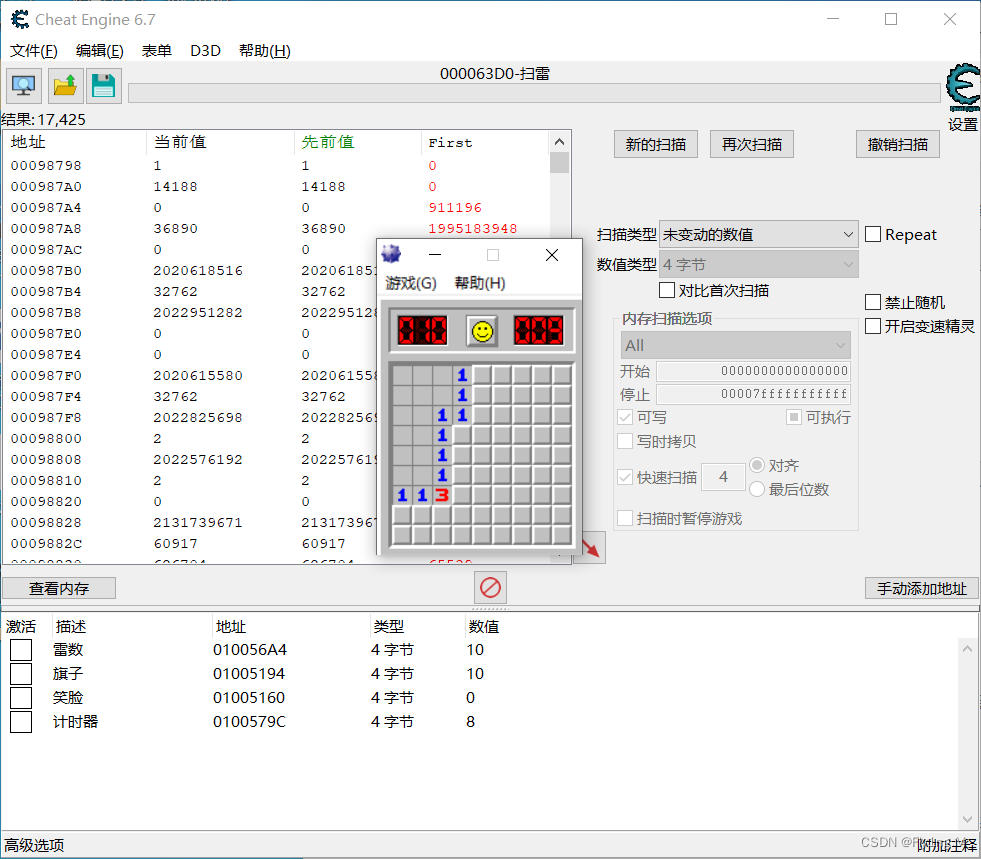Open the process list via computer icon
Image resolution: width=981 pixels, height=859 pixels.
coord(22,86)
